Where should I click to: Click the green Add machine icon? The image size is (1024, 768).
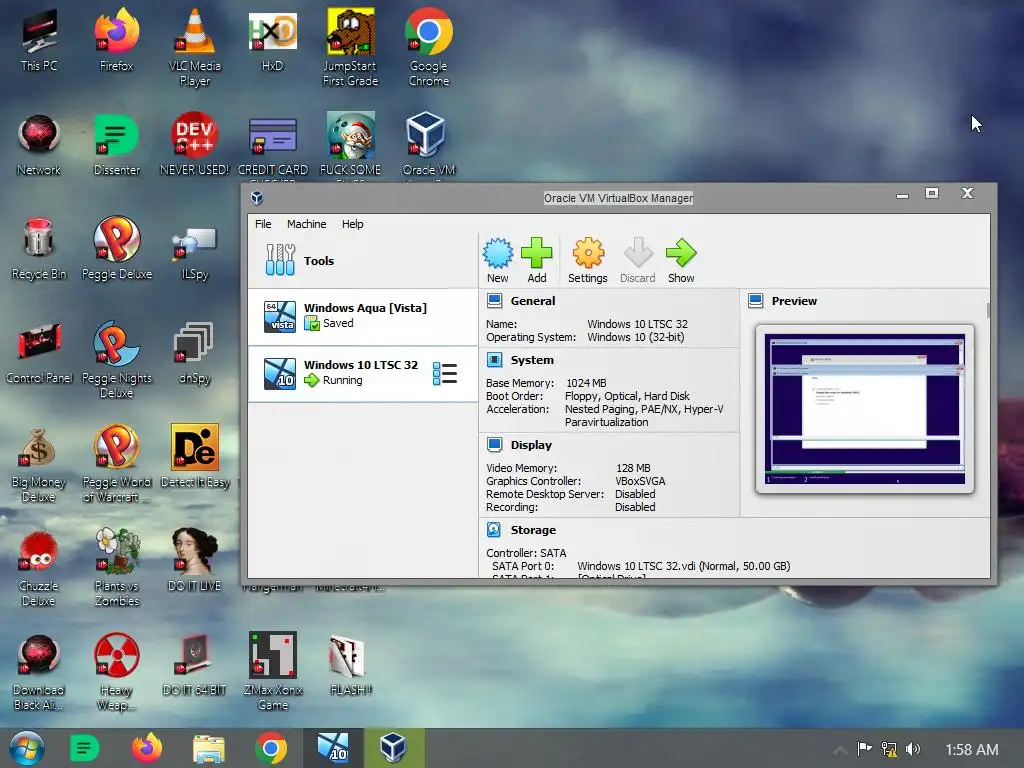point(537,260)
